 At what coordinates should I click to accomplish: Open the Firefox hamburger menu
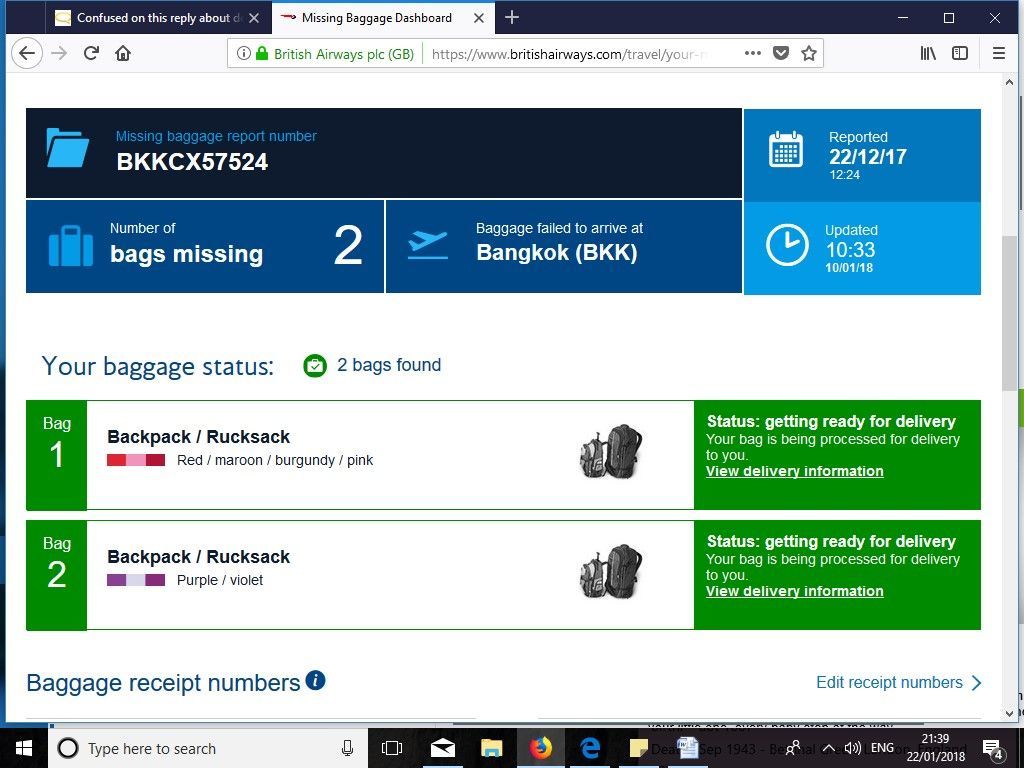pyautogui.click(x=999, y=54)
